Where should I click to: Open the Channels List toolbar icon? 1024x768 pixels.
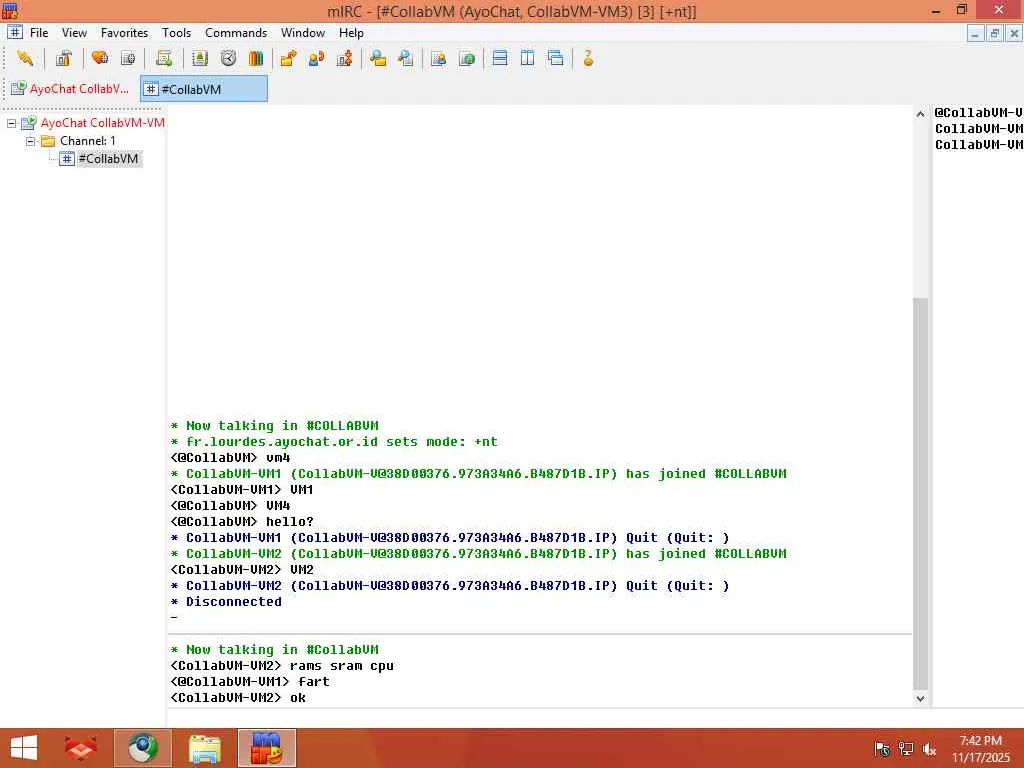click(128, 59)
